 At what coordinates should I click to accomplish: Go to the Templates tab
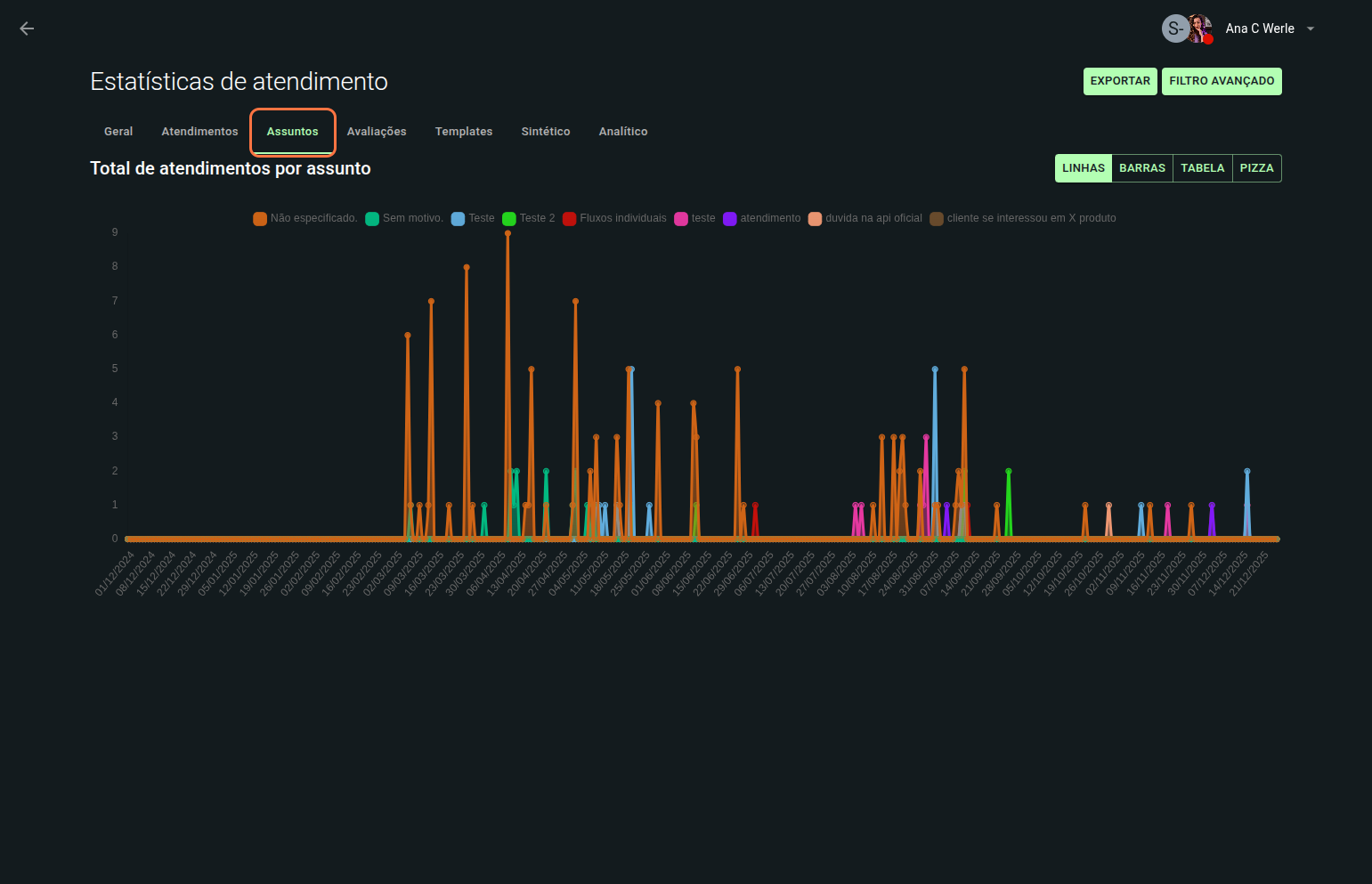[463, 132]
